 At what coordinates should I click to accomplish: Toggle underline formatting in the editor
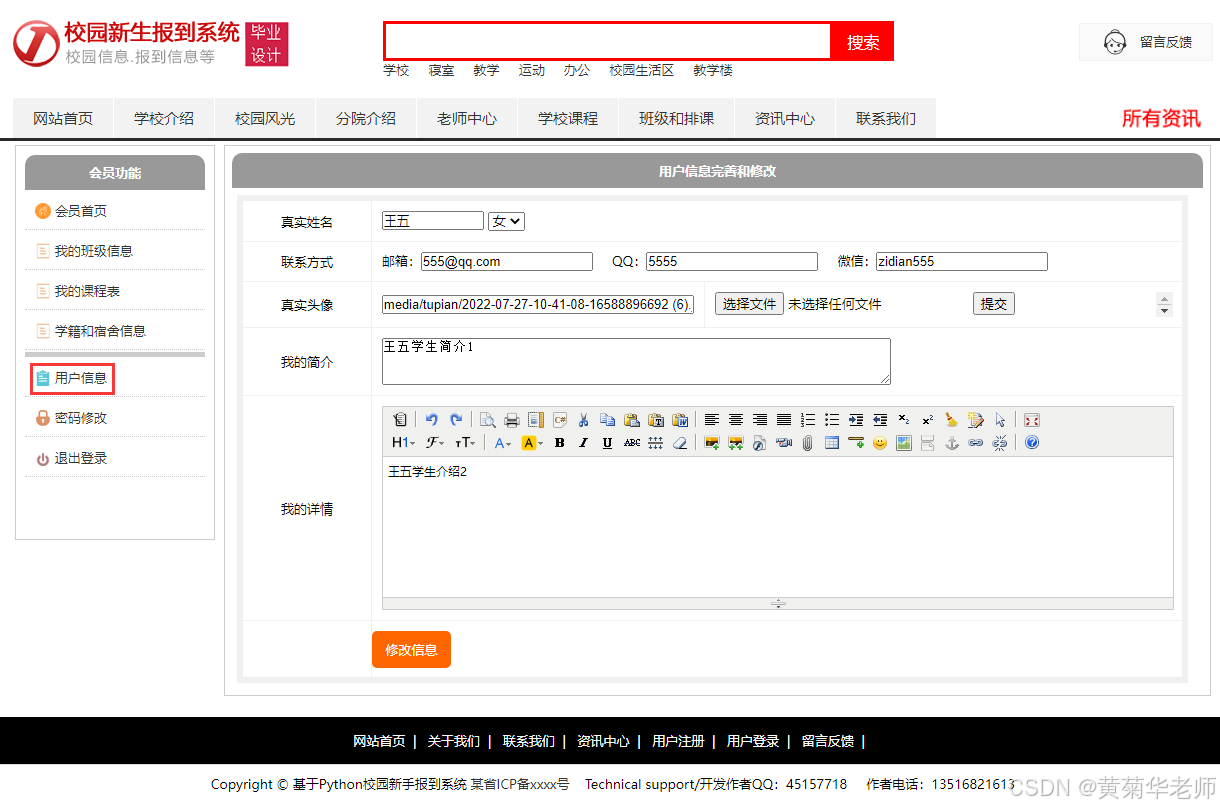pyautogui.click(x=609, y=442)
